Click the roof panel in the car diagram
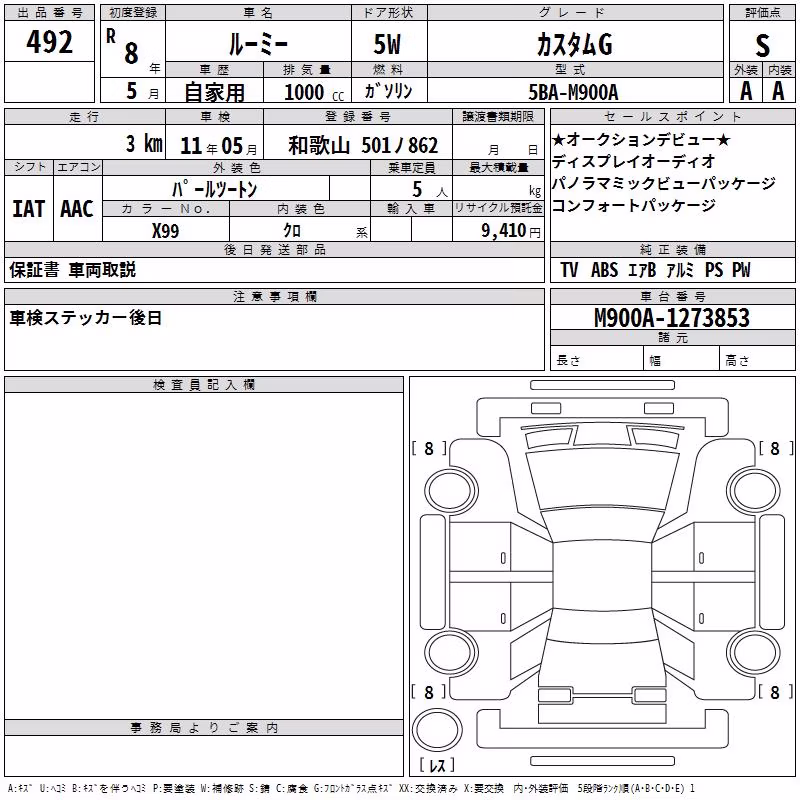 (602, 576)
